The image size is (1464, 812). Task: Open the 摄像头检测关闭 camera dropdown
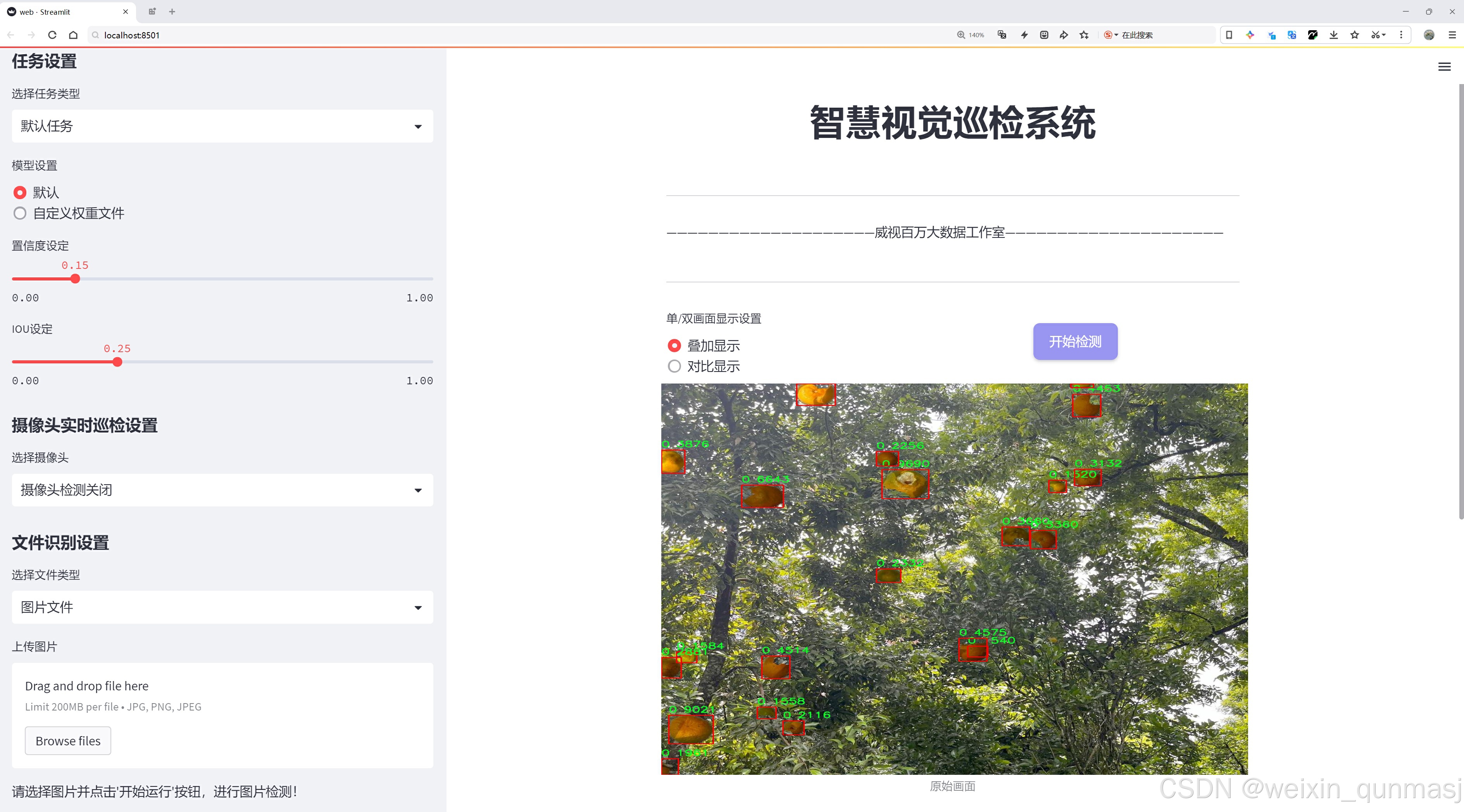222,490
